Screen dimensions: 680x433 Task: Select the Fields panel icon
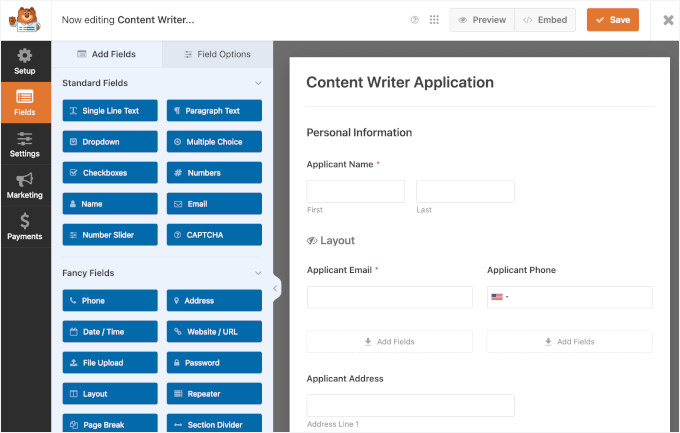[x=25, y=103]
